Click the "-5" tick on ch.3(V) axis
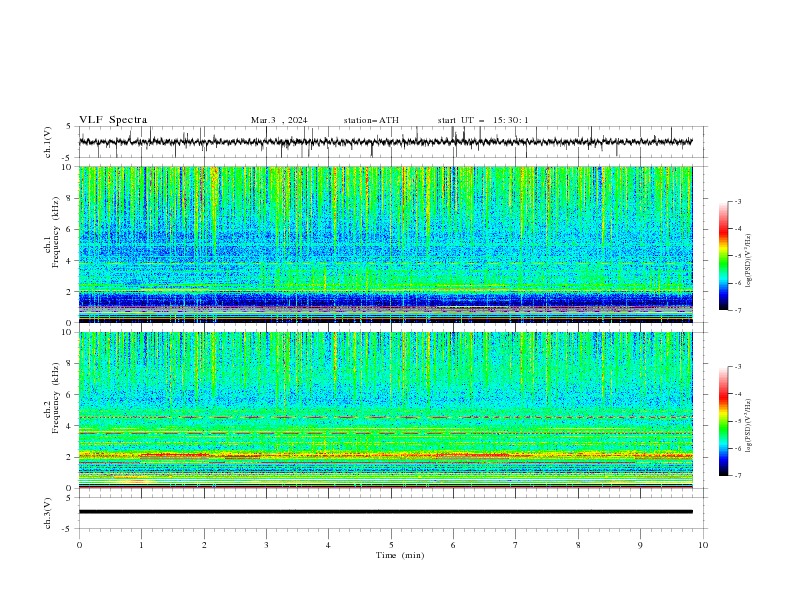Viewport: 792px width, 612px height. tap(67, 529)
